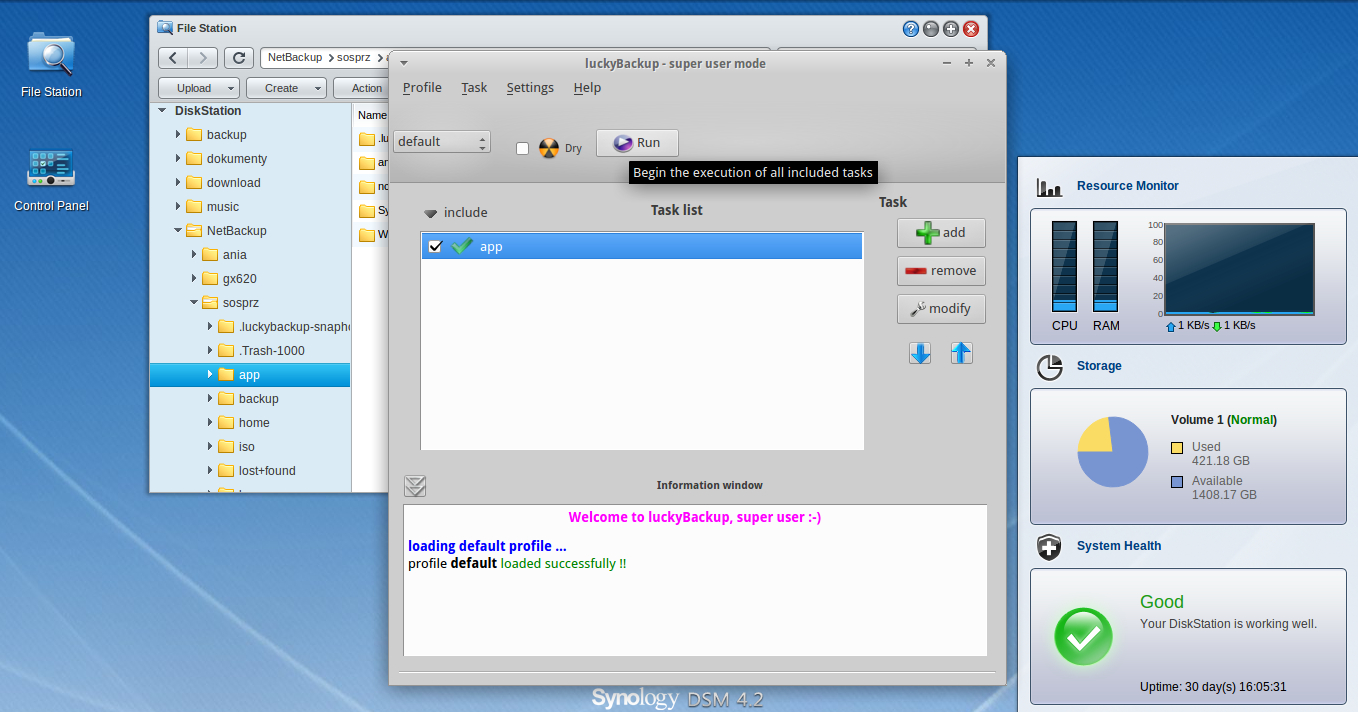Open Storage widget pie icon

tap(1049, 367)
